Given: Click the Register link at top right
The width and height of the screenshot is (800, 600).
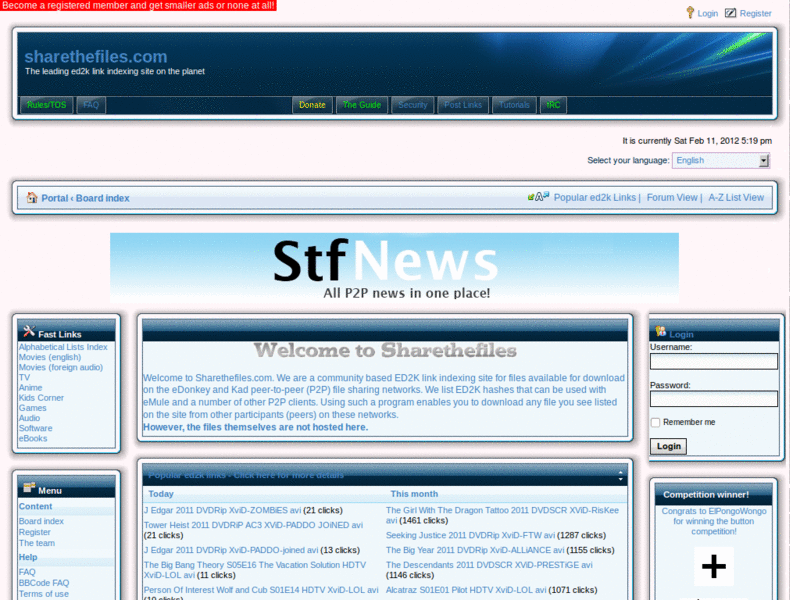Looking at the screenshot, I should pyautogui.click(x=755, y=13).
